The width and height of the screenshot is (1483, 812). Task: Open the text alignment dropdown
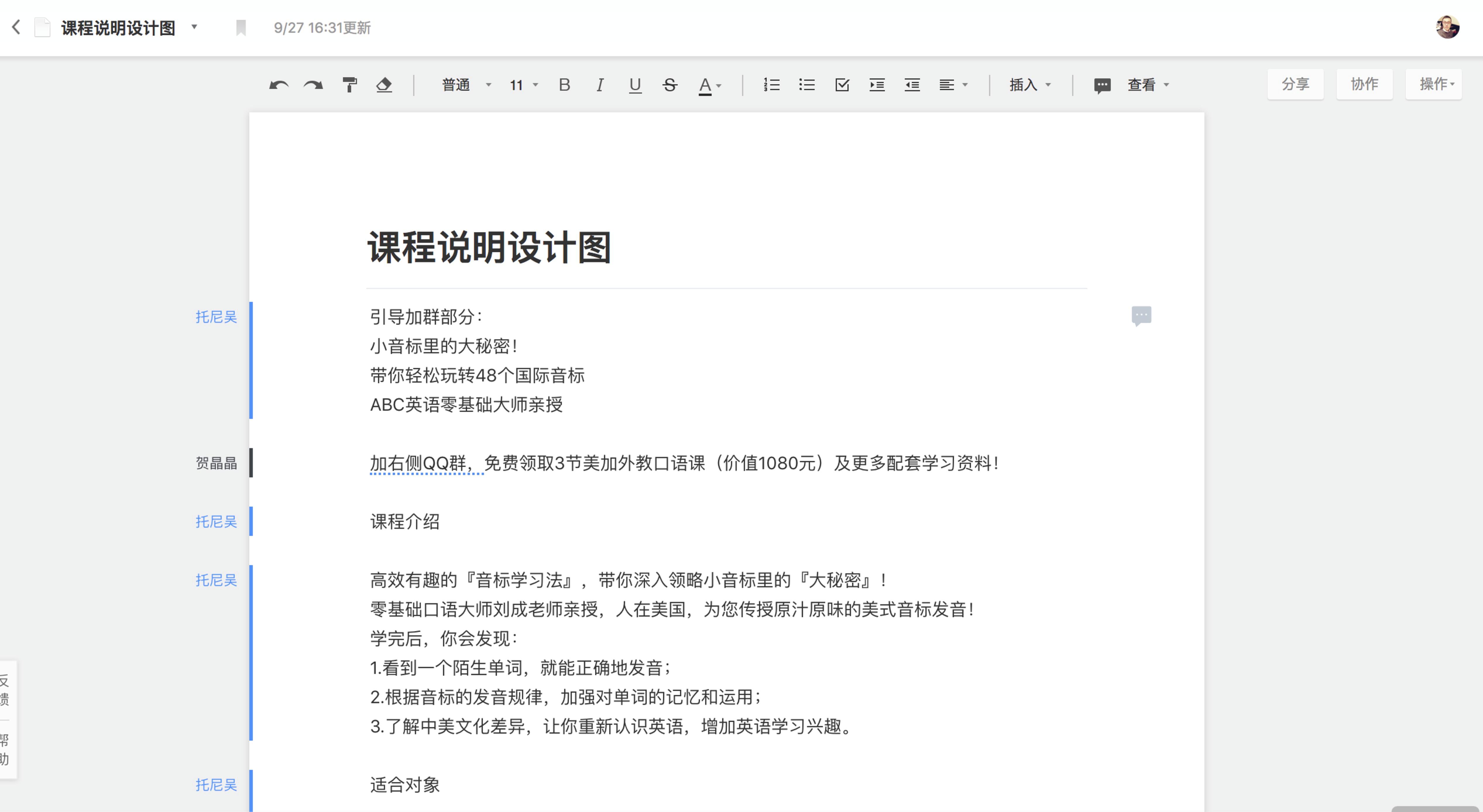tap(953, 85)
